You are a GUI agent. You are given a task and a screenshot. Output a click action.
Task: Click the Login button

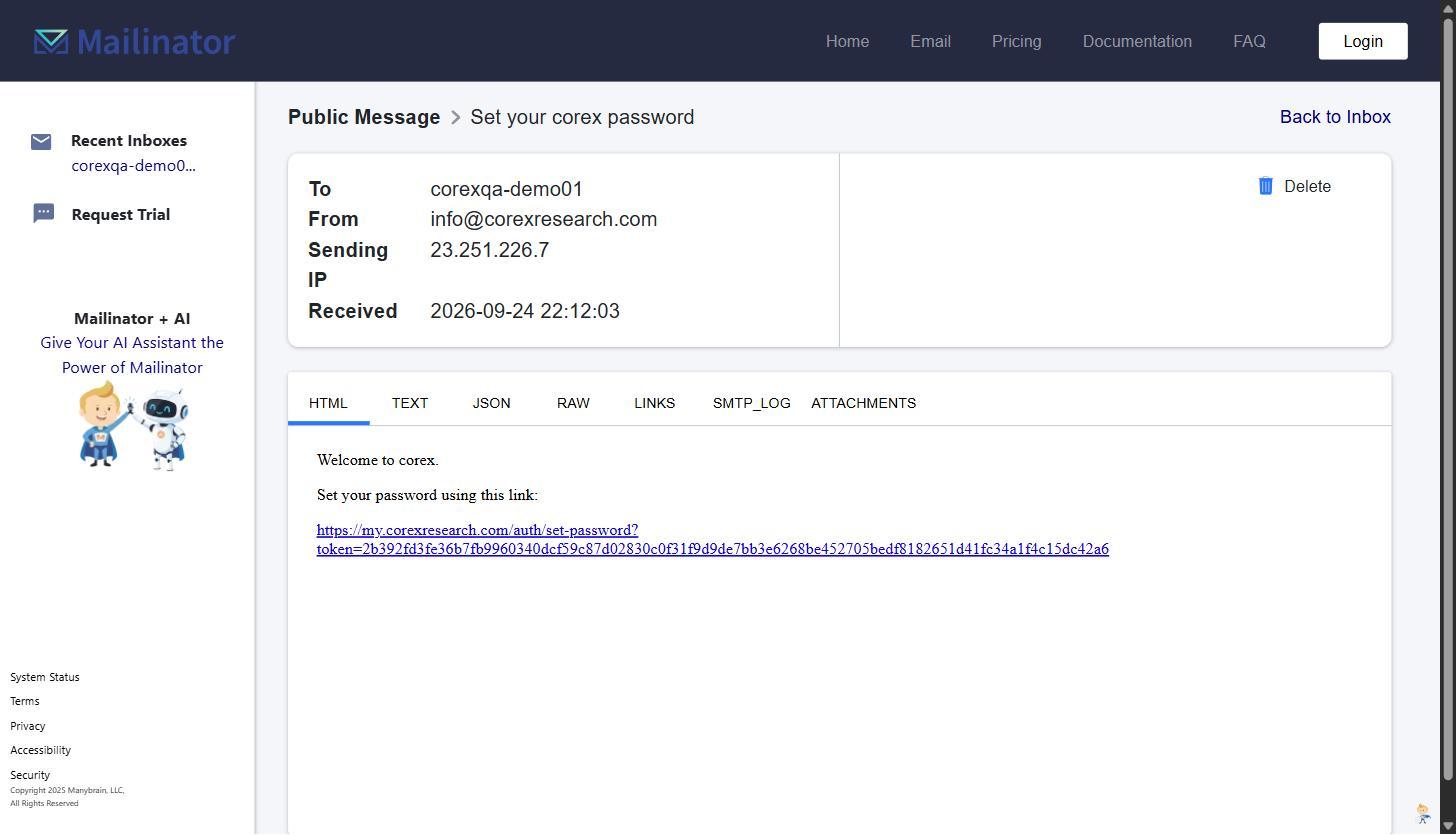click(1363, 41)
